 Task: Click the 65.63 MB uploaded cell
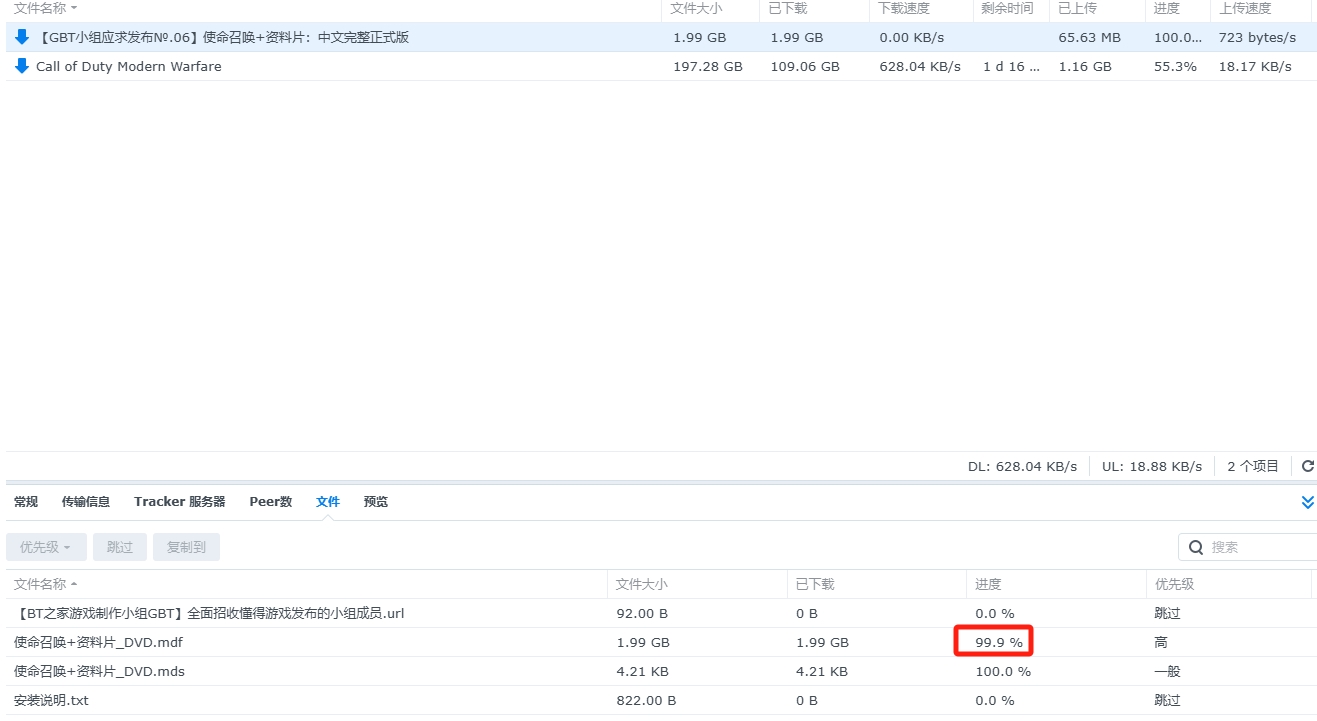tap(1090, 37)
